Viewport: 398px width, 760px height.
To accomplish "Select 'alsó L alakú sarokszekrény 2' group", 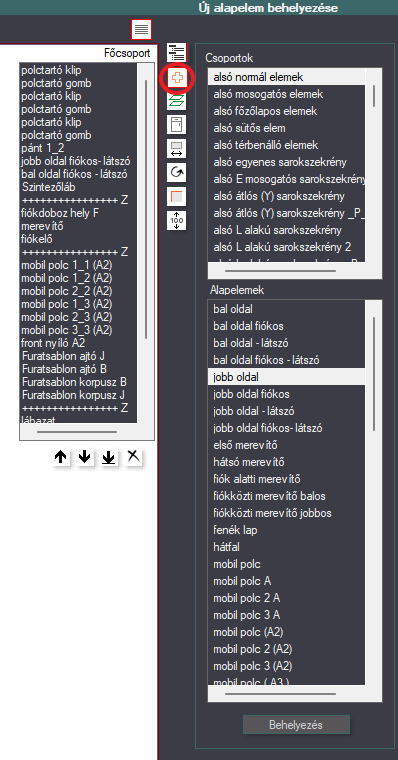I will coord(287,247).
